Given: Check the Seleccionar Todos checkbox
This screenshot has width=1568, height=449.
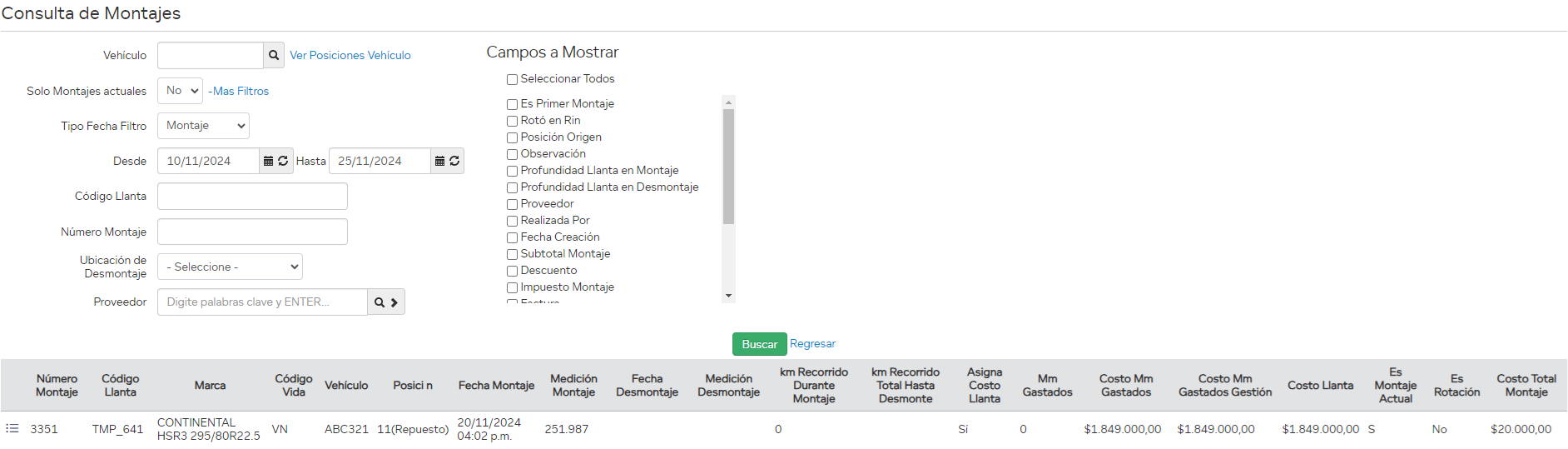Looking at the screenshot, I should click(x=513, y=80).
